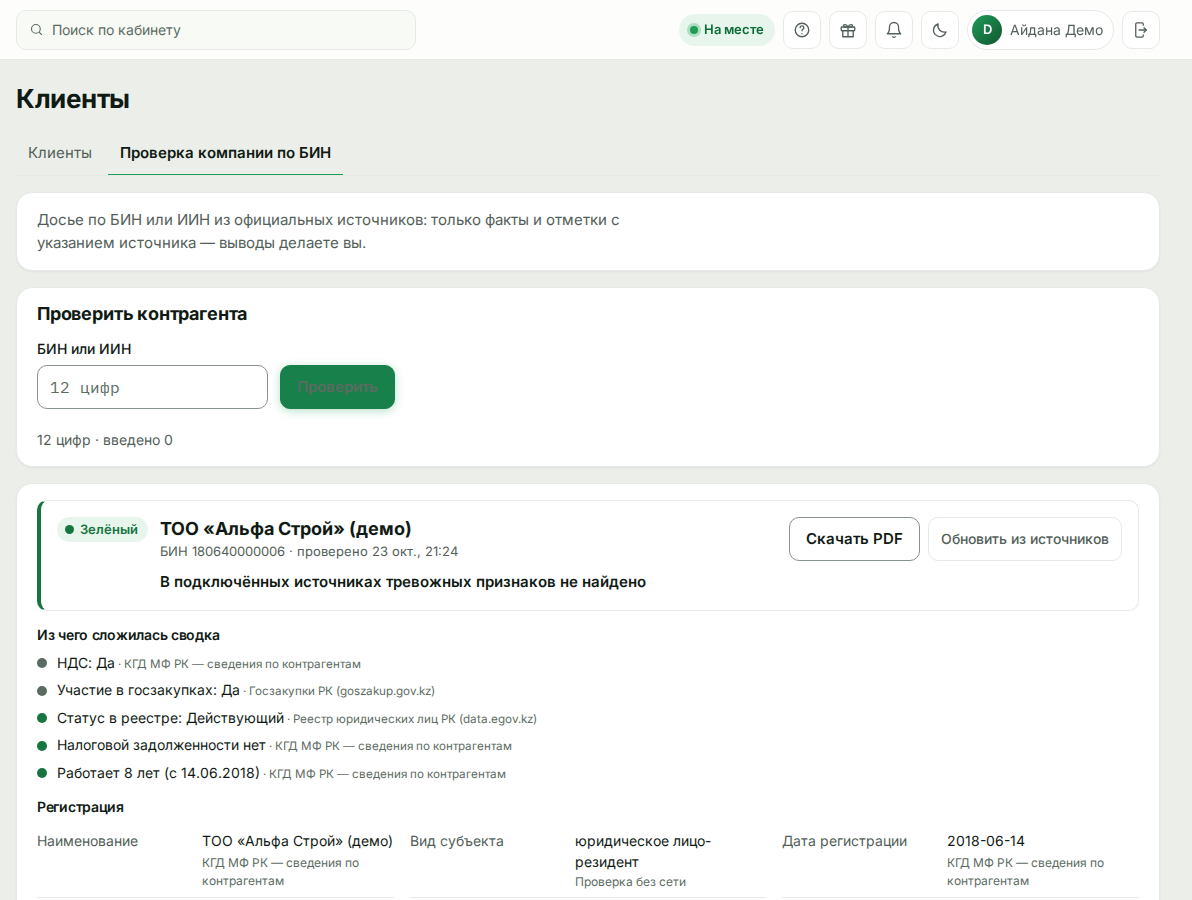Click the «Наименование» label
Viewport: 1192px width, 900px height.
tap(87, 841)
